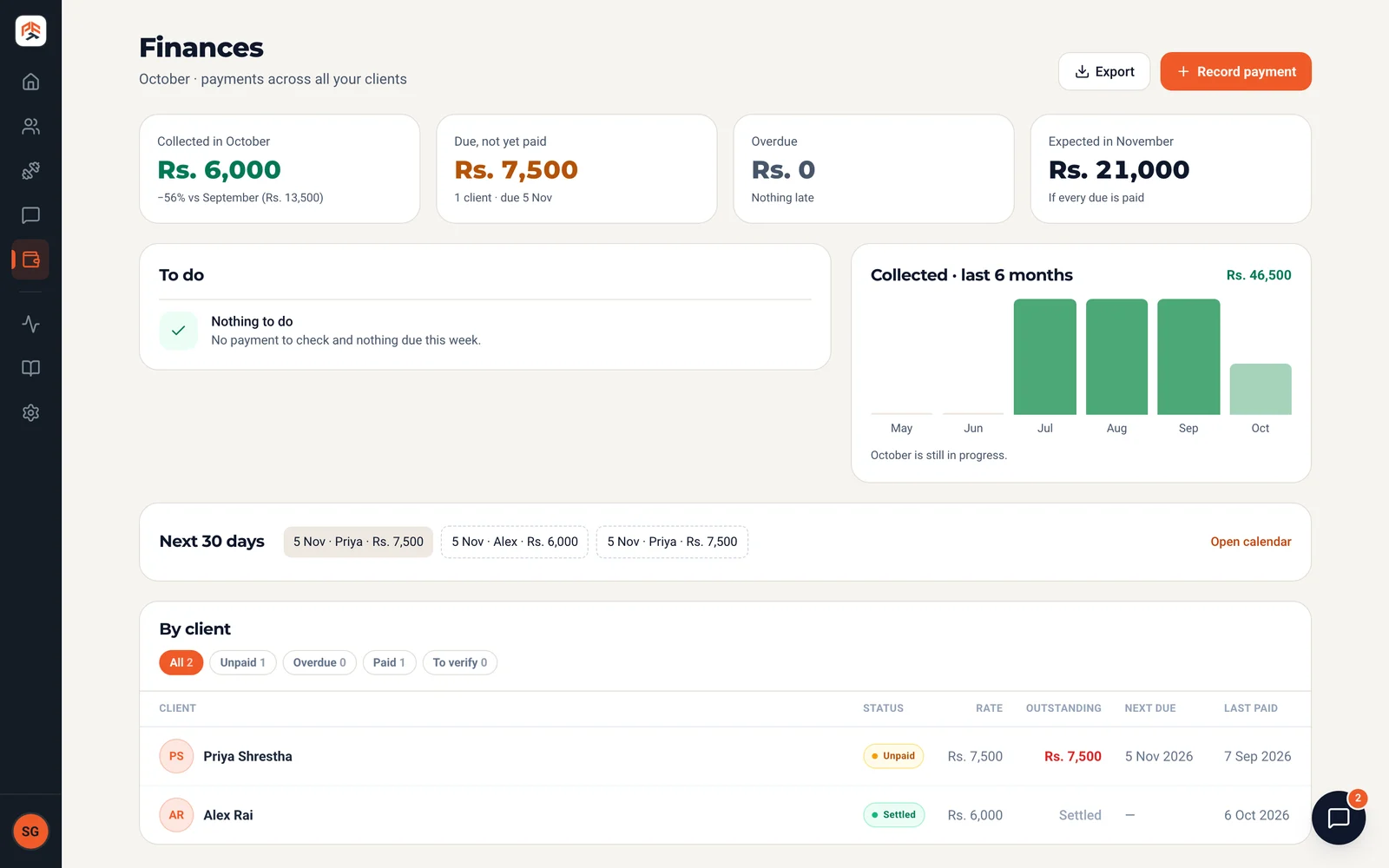The image size is (1389, 868).
Task: Click the 5 Nov Priya Rs. 7,500 shaded chip
Action: pos(359,542)
